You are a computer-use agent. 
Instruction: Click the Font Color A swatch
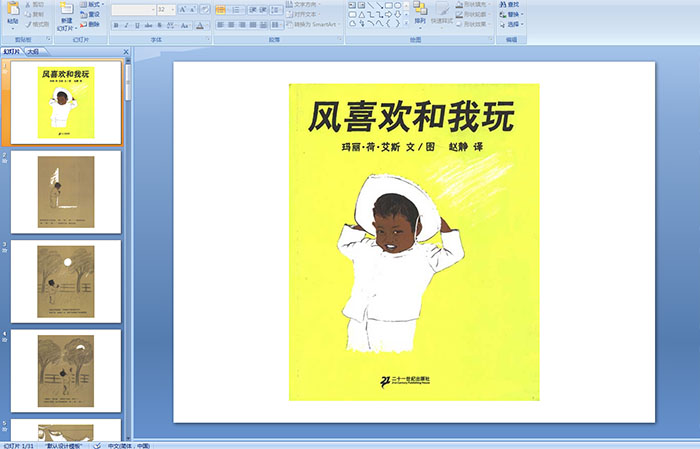coord(200,25)
